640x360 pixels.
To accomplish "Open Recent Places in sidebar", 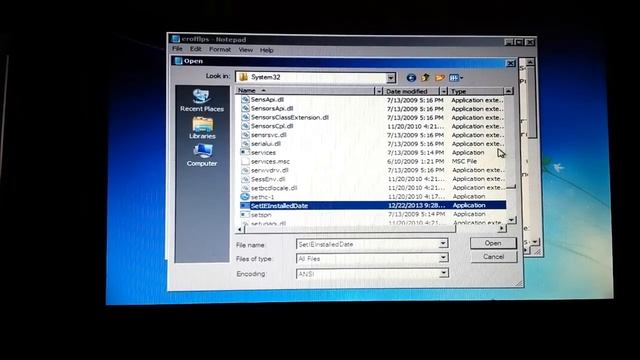I will [202, 100].
